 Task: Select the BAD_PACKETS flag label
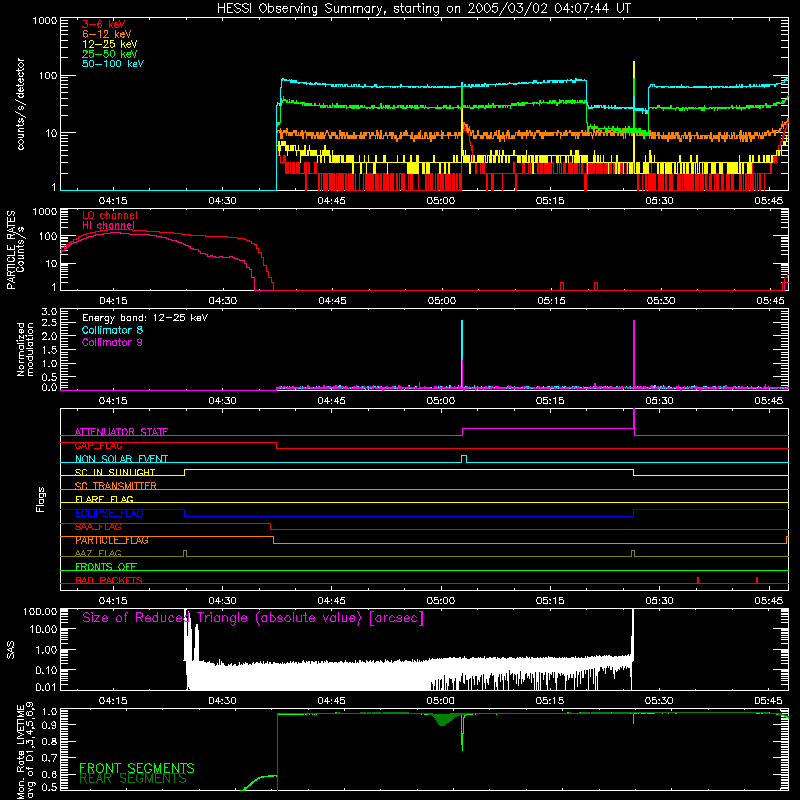pyautogui.click(x=109, y=580)
